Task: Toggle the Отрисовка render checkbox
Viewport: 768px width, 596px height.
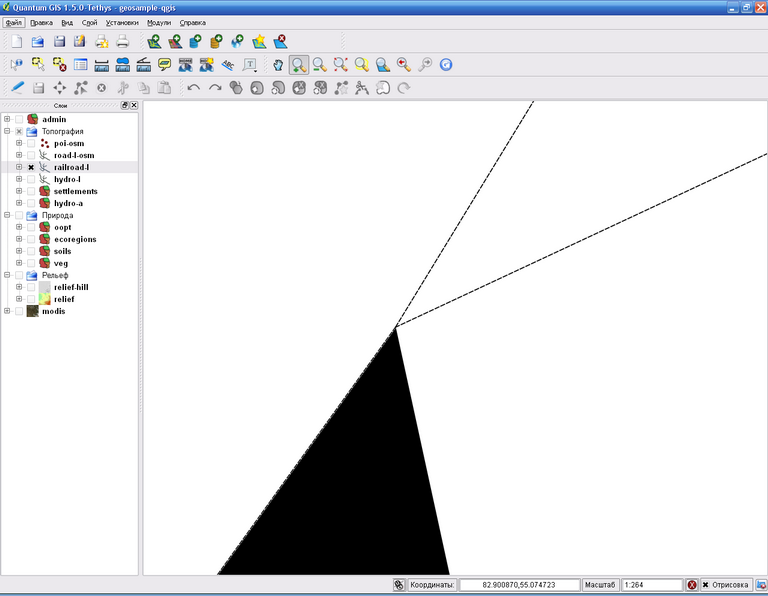Action: pos(706,584)
